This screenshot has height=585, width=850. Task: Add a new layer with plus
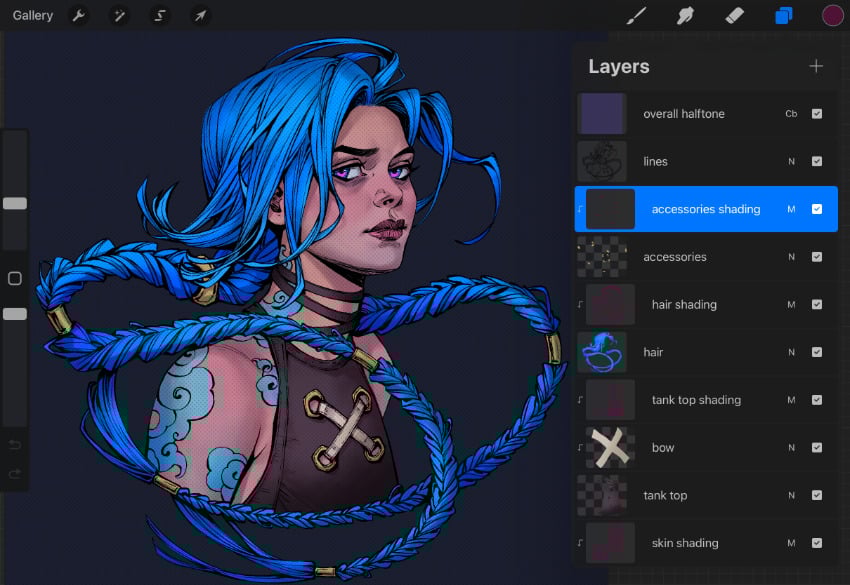816,66
